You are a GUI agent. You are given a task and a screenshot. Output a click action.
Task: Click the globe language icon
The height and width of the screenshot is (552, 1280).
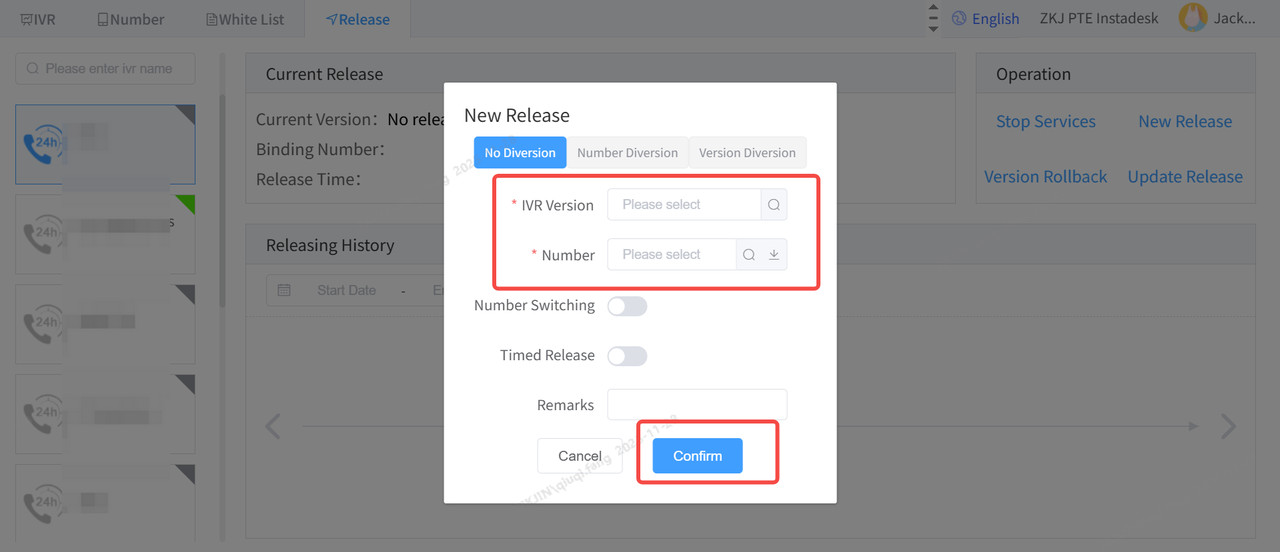pos(960,18)
